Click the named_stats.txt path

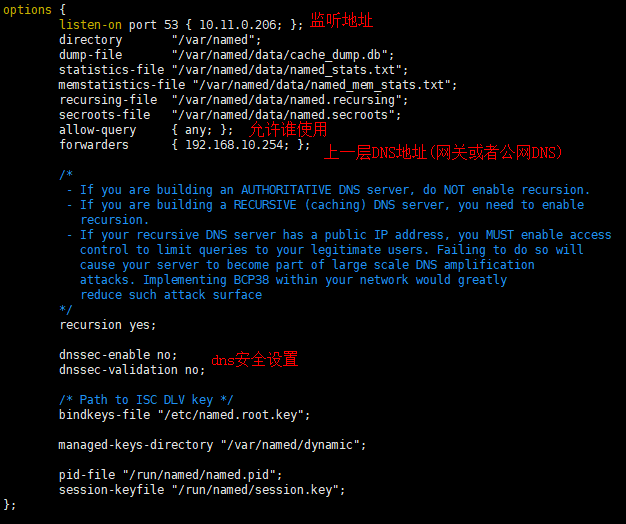pyautogui.click(x=286, y=70)
